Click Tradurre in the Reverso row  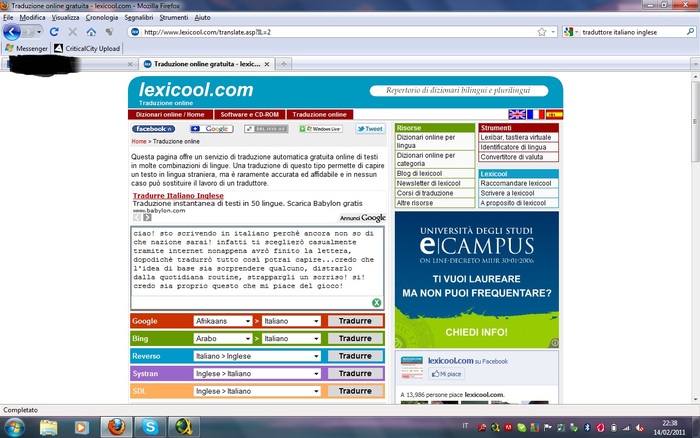[x=355, y=356]
